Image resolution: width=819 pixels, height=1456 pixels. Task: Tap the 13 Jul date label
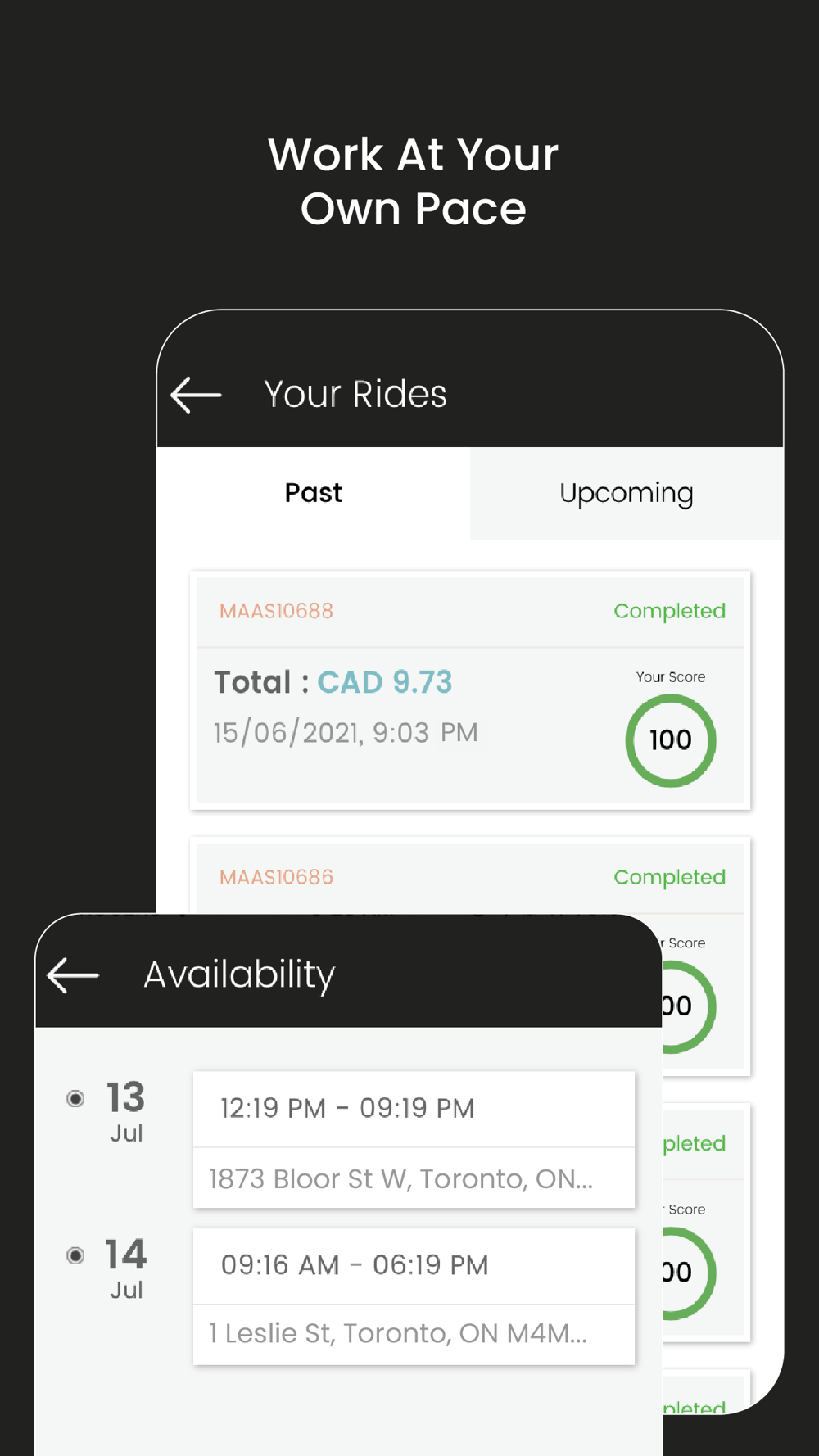coord(126,1112)
